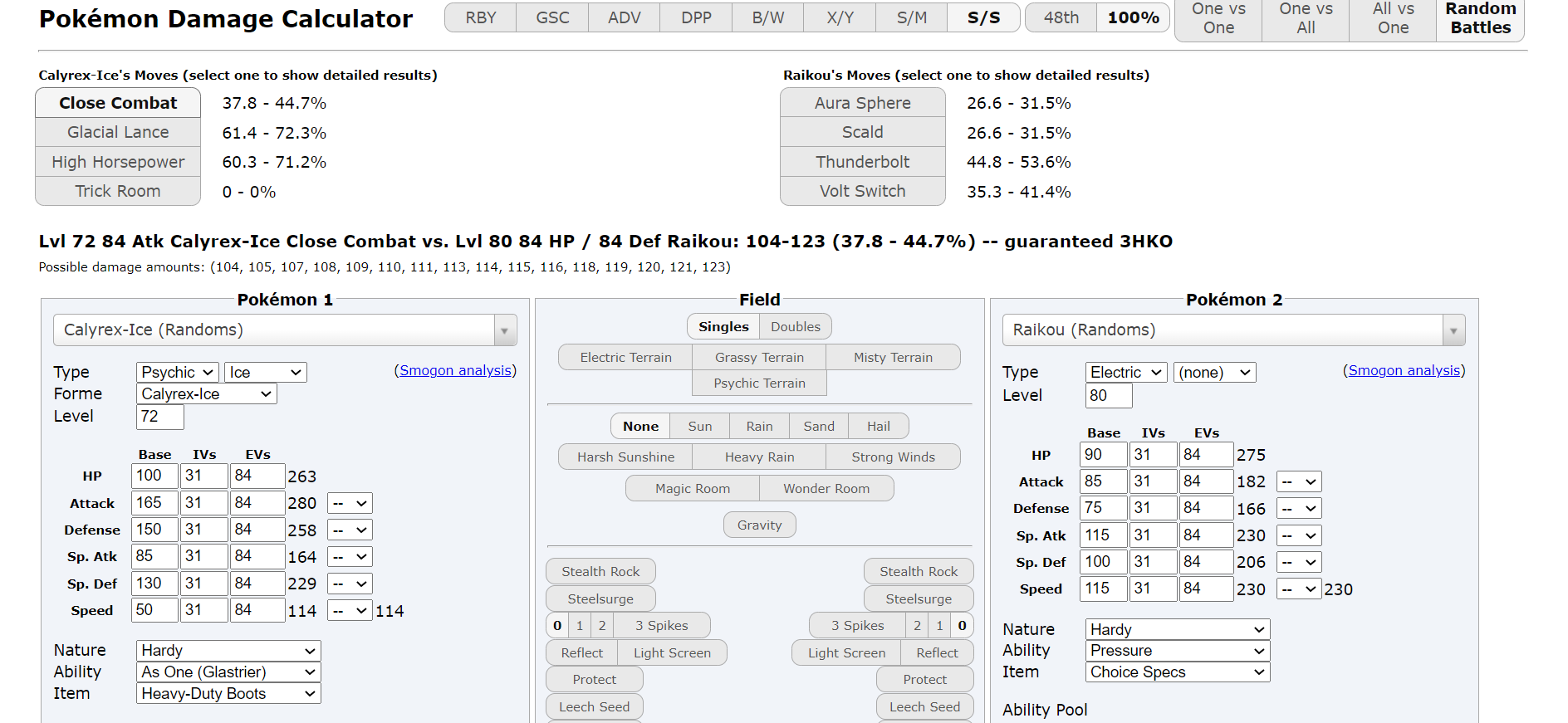Set 3 Spikes on Pokémon 1's side
This screenshot has height=723, width=1568.
pos(661,625)
